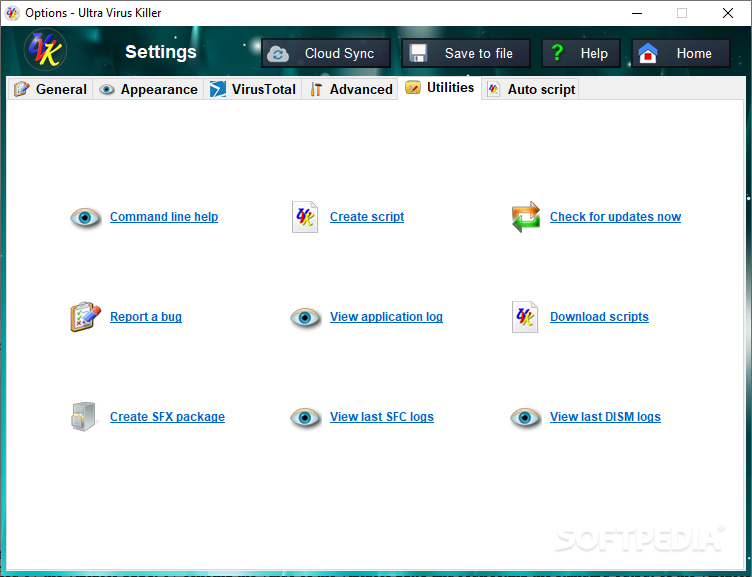Click the eye icon beside View application log
Viewport: 752px width, 577px height.
click(305, 317)
